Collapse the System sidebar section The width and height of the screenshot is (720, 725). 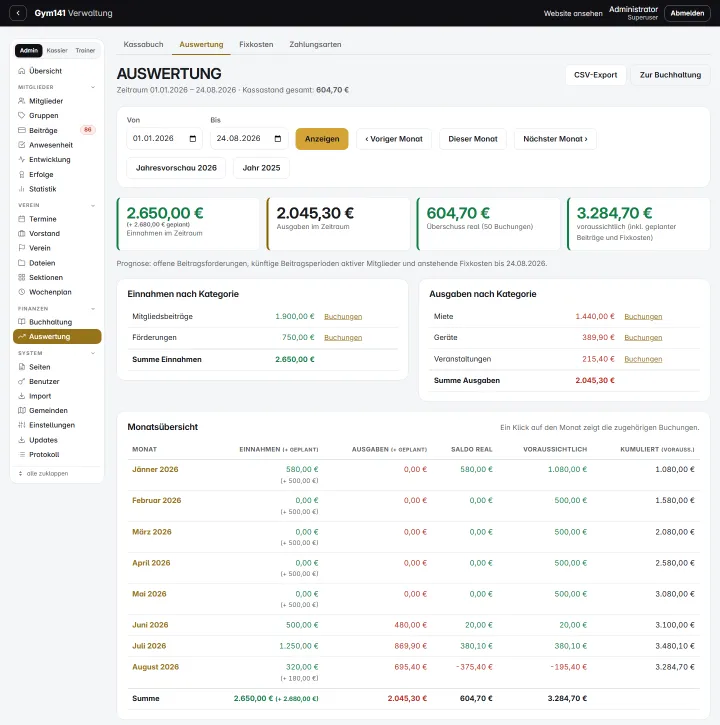click(x=93, y=353)
